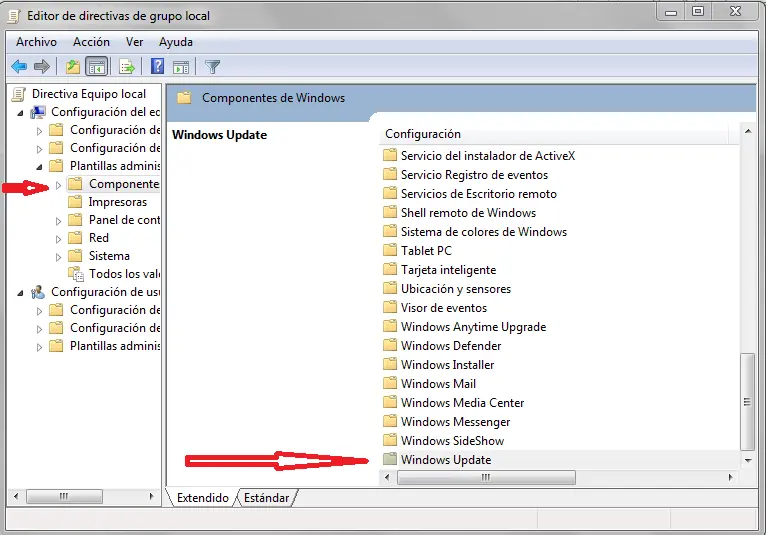
Task: Expand the Sistema tree node
Action: point(58,257)
